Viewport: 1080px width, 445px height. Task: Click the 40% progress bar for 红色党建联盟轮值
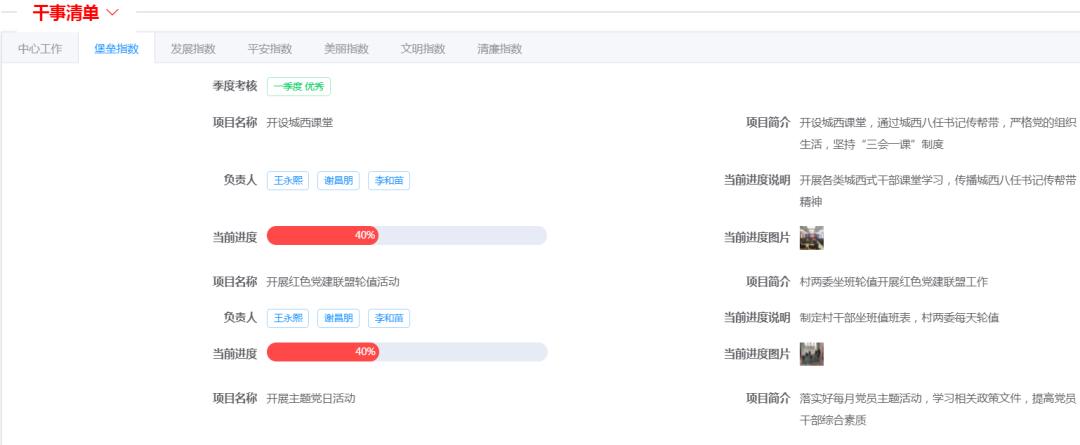point(406,352)
